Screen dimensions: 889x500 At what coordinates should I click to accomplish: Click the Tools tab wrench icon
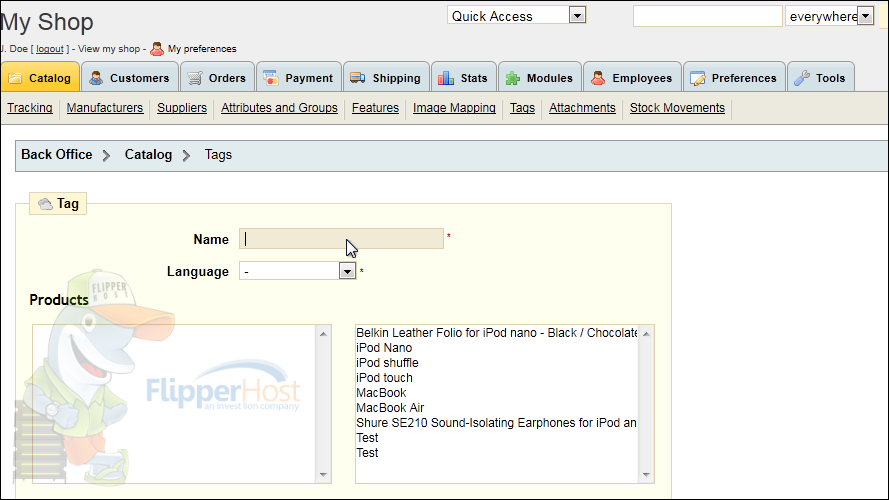(802, 78)
